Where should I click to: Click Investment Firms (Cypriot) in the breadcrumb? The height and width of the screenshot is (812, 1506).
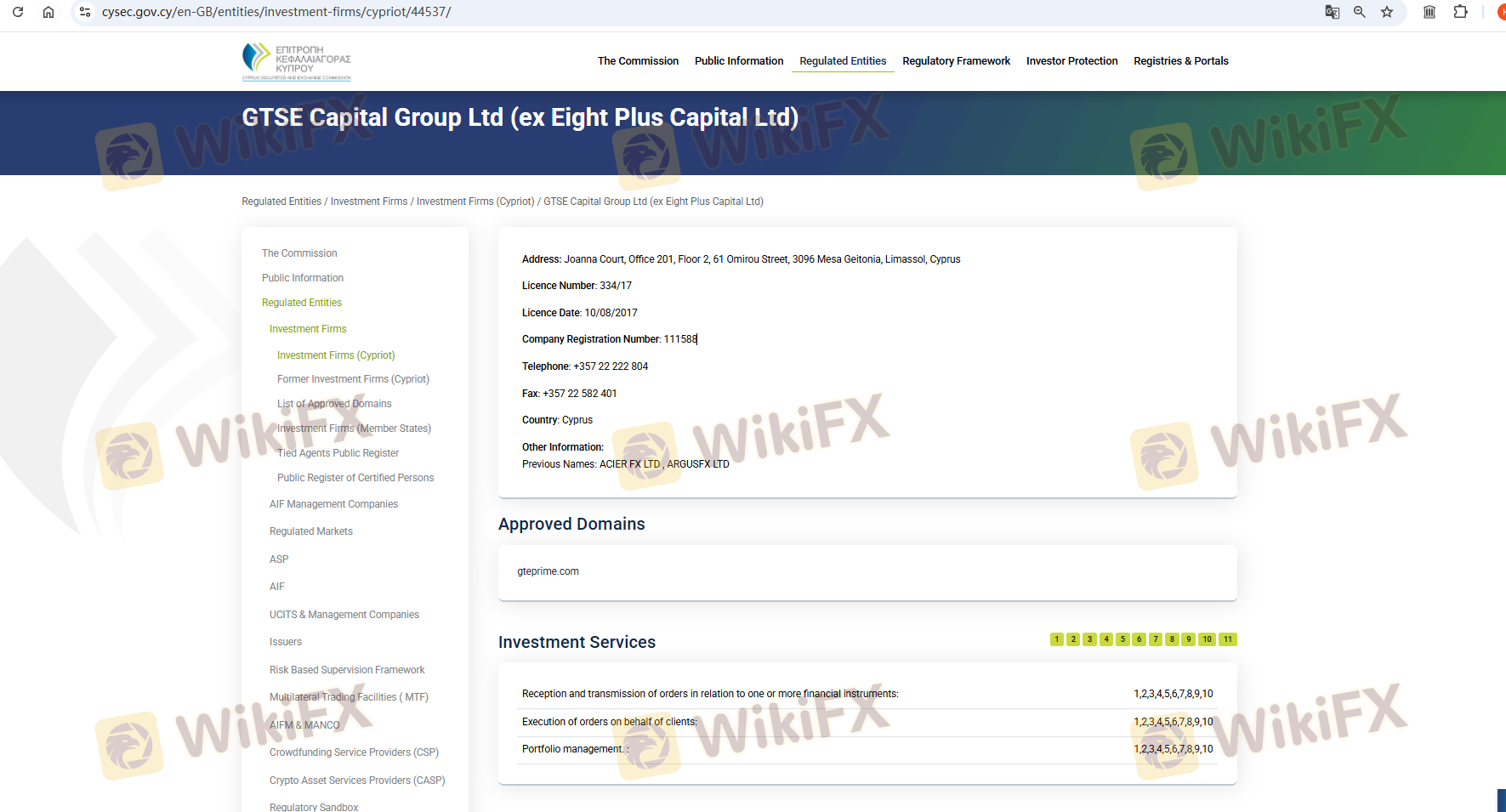pyautogui.click(x=475, y=202)
